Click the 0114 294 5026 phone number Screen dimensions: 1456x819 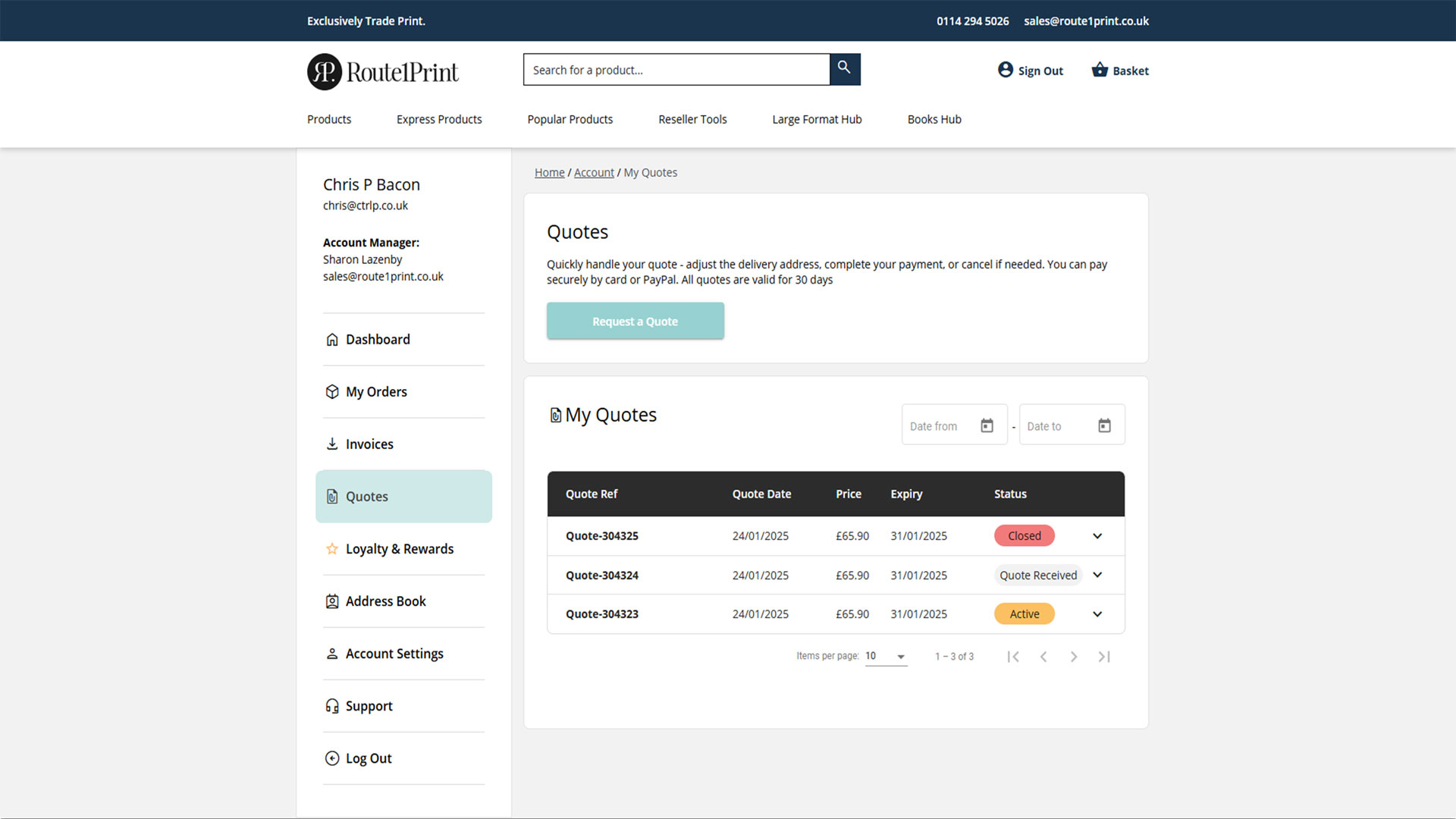972,20
